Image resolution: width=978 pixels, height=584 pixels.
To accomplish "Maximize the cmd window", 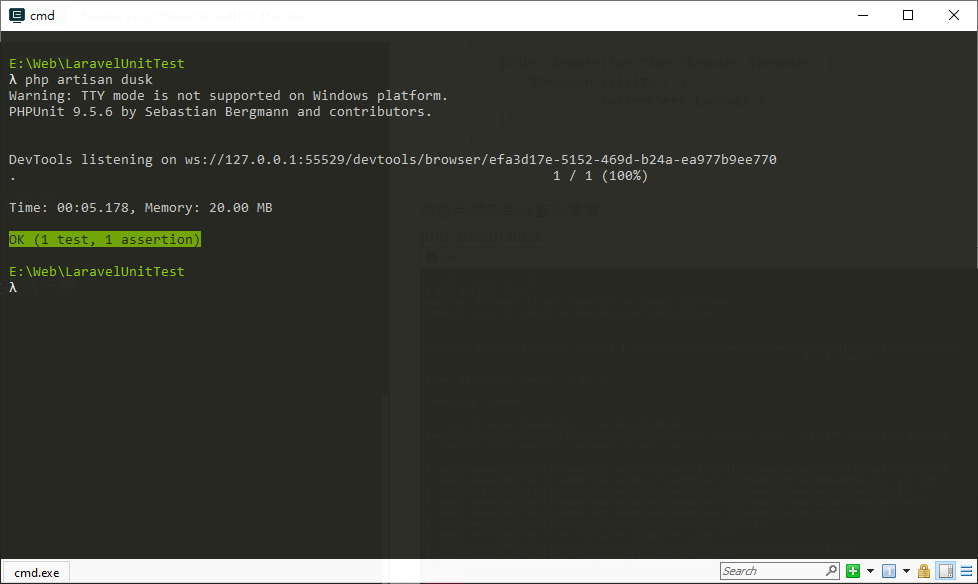I will point(908,15).
